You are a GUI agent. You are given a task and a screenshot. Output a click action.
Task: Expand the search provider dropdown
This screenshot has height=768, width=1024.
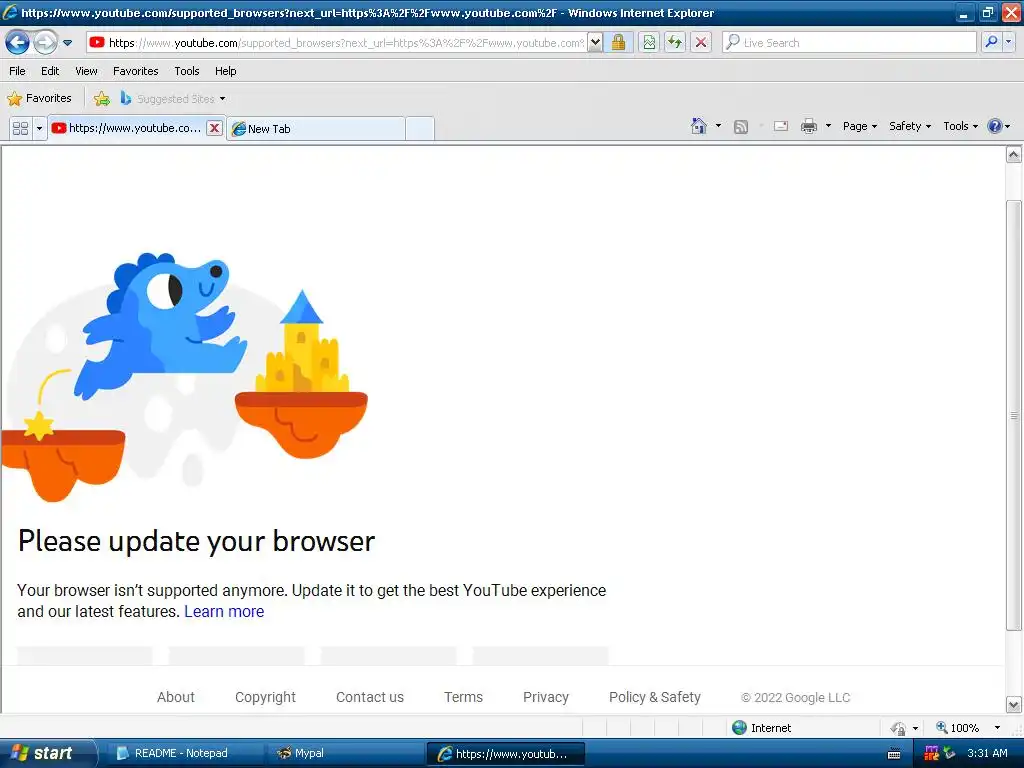pos(1009,42)
